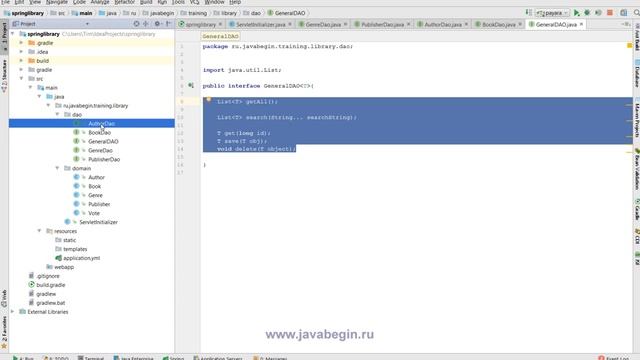Open the Window menu
The image size is (640, 360).
214,2
